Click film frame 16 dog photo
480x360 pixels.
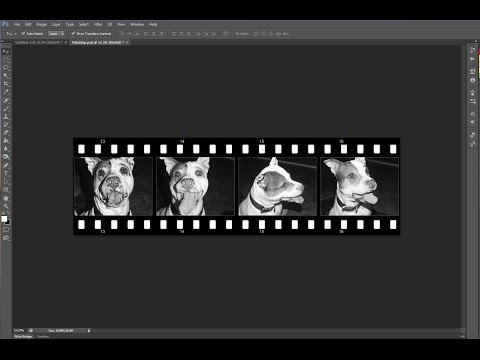[x=359, y=186]
